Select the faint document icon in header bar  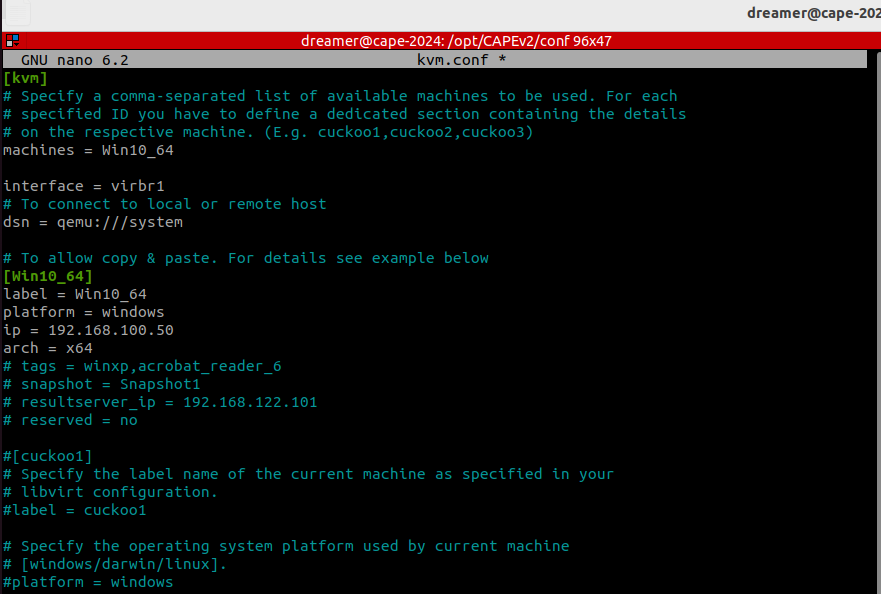point(17,13)
